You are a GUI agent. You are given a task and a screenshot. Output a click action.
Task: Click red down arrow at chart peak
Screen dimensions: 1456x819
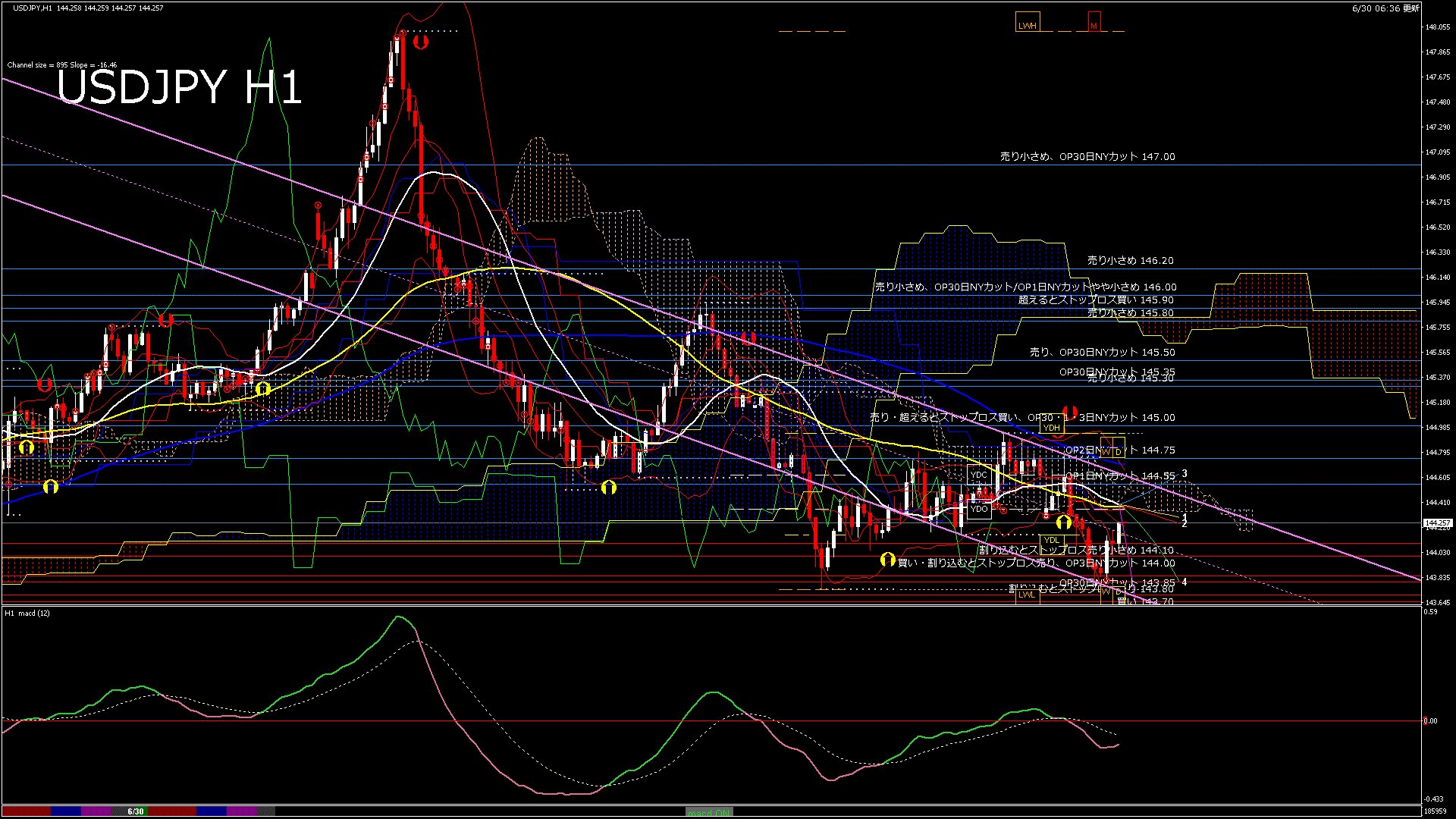click(420, 42)
